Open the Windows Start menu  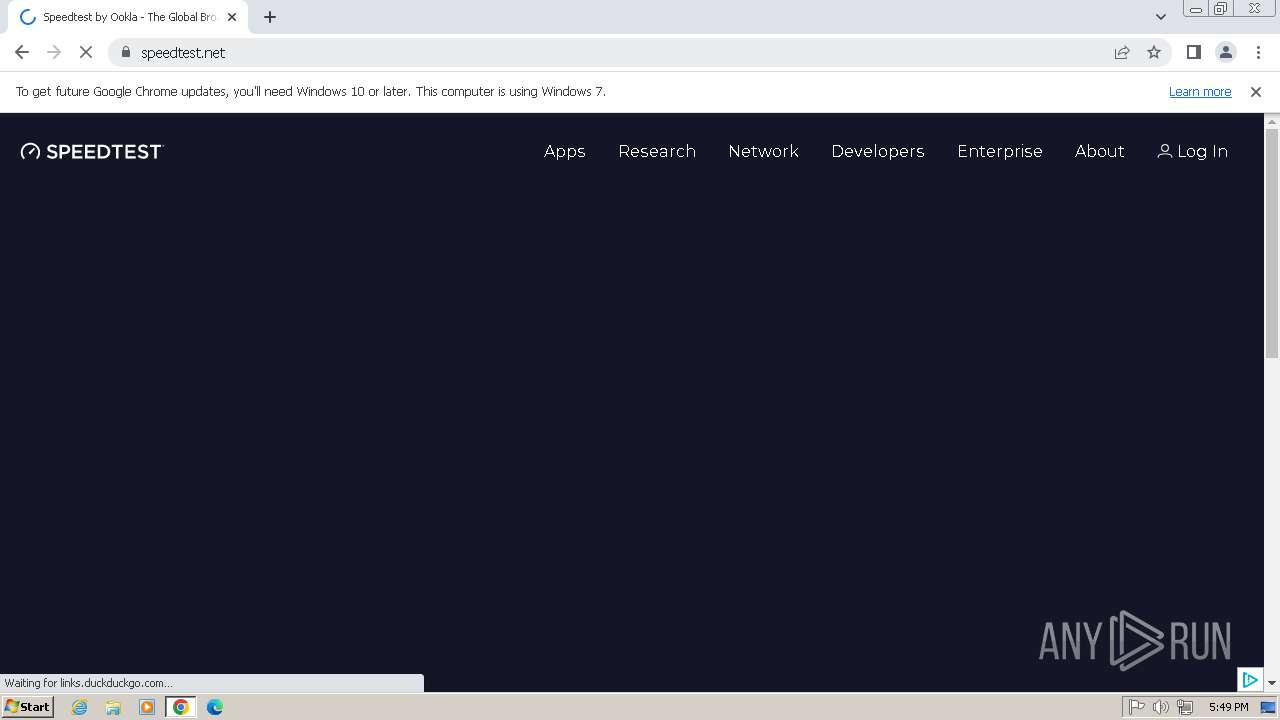(27, 707)
